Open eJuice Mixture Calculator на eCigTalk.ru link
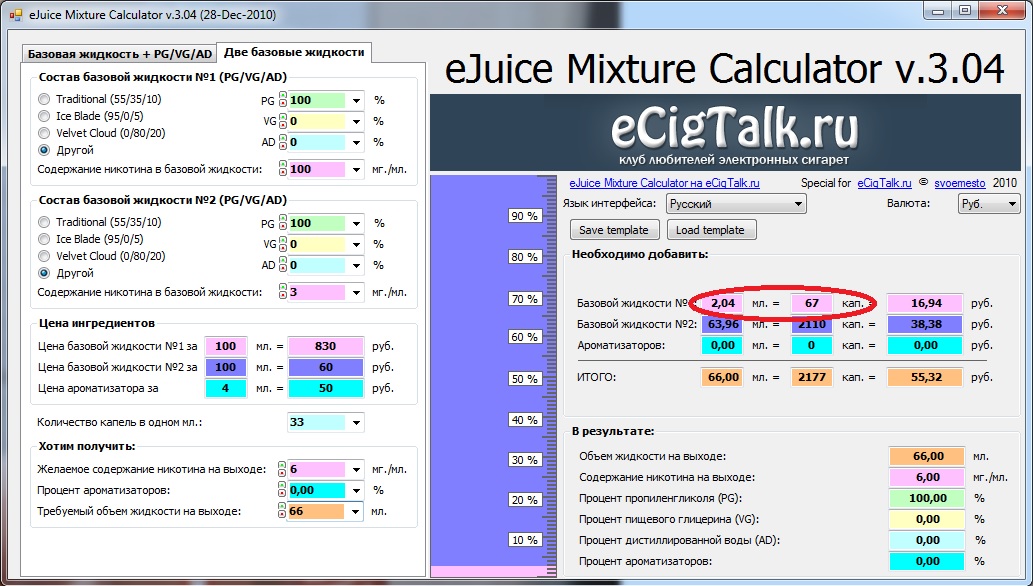This screenshot has width=1033, height=586. click(664, 183)
